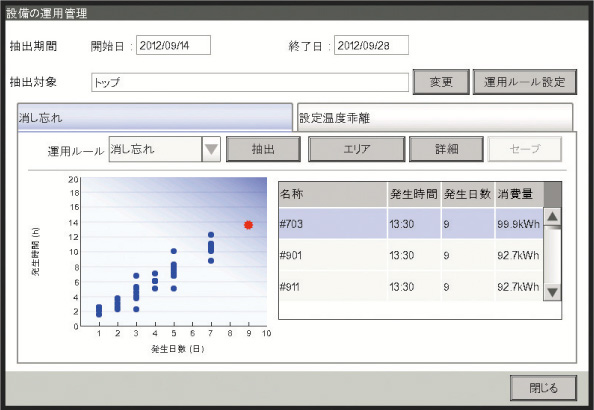Click the topmost blue dot at day 7

tap(211, 235)
